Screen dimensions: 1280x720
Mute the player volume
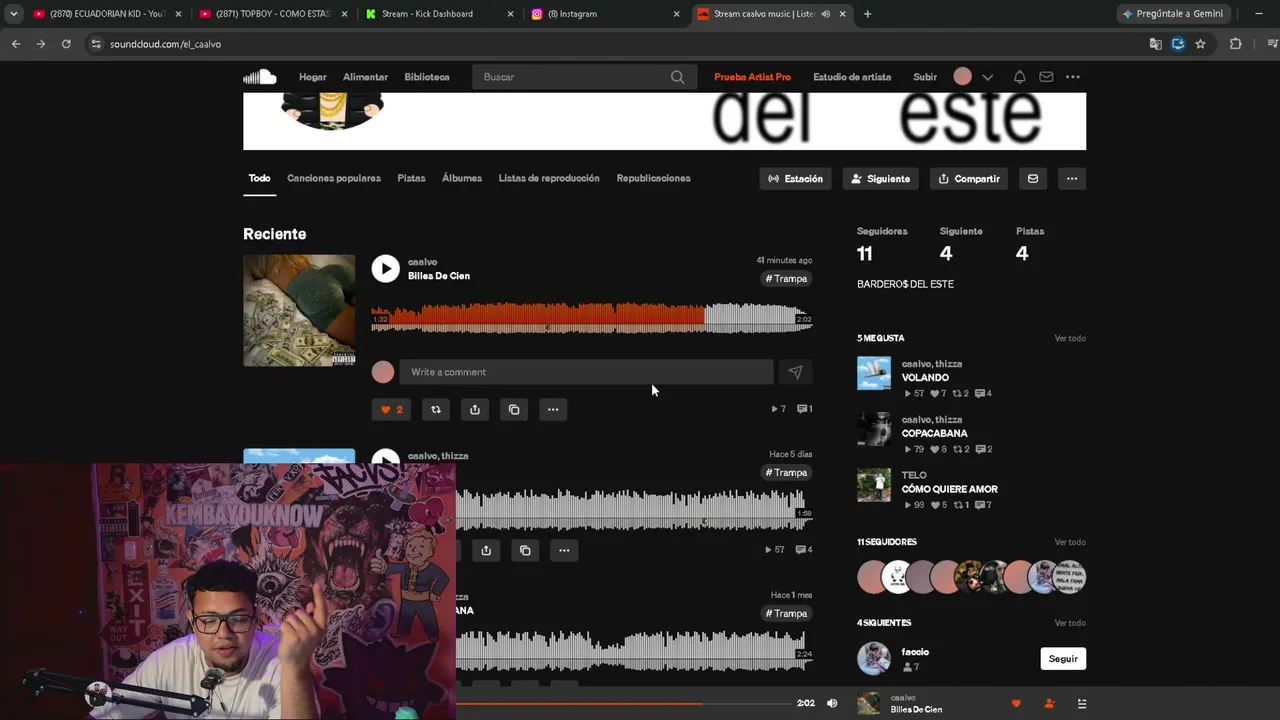(x=832, y=703)
